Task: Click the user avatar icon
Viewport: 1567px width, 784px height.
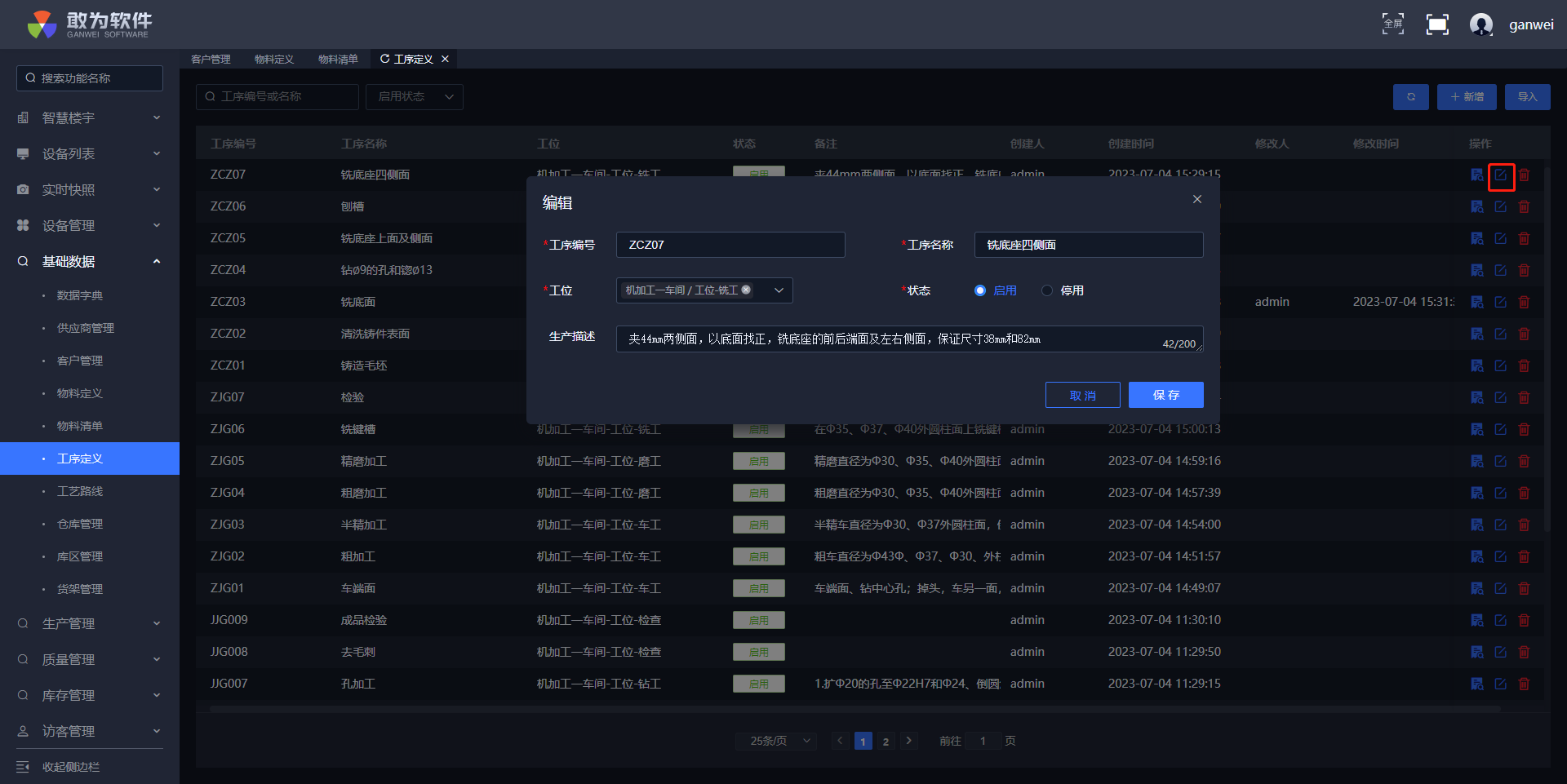Action: click(x=1480, y=24)
